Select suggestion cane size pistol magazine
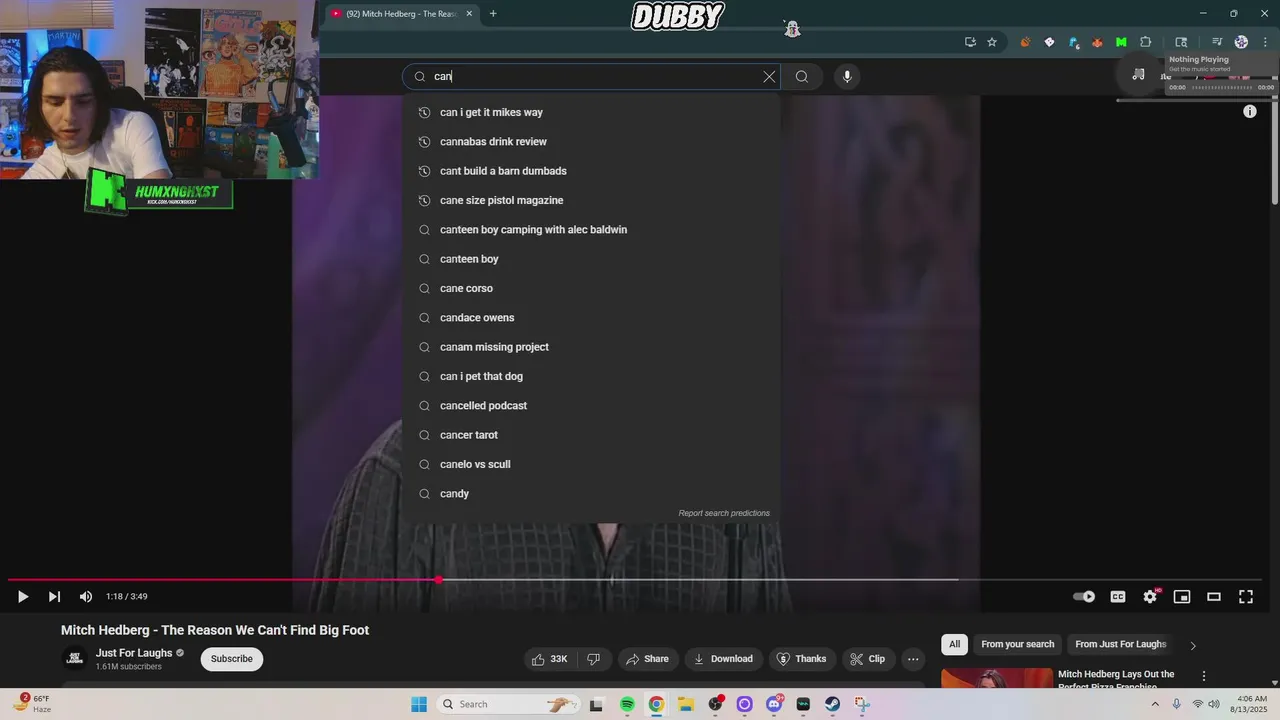 (x=591, y=200)
